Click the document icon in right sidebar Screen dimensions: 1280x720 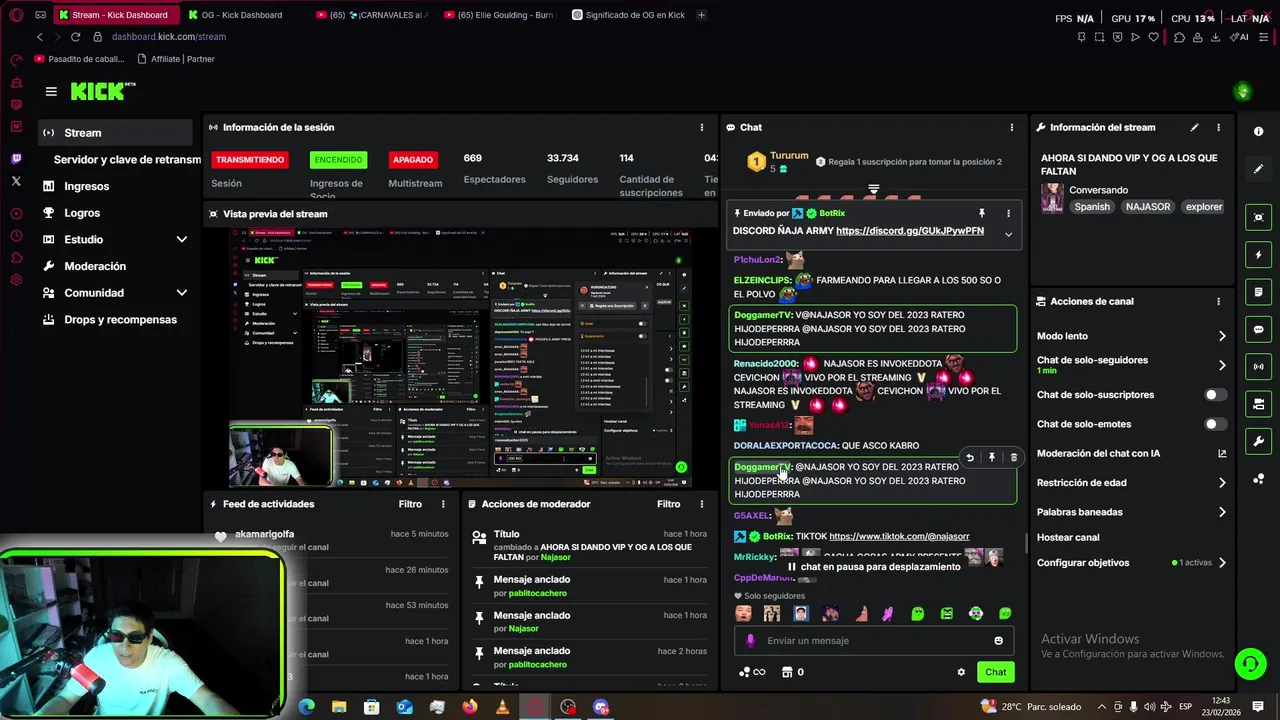click(1258, 292)
